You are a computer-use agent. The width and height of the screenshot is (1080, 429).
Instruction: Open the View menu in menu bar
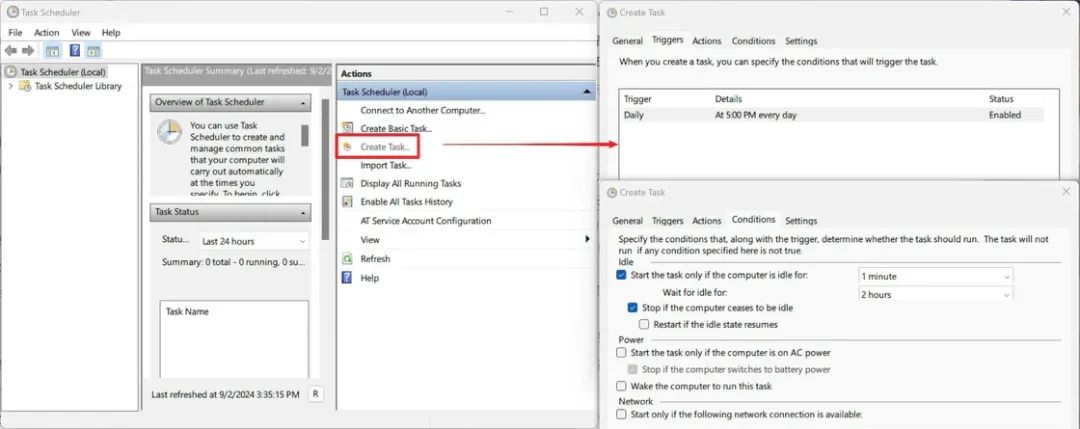tap(81, 32)
